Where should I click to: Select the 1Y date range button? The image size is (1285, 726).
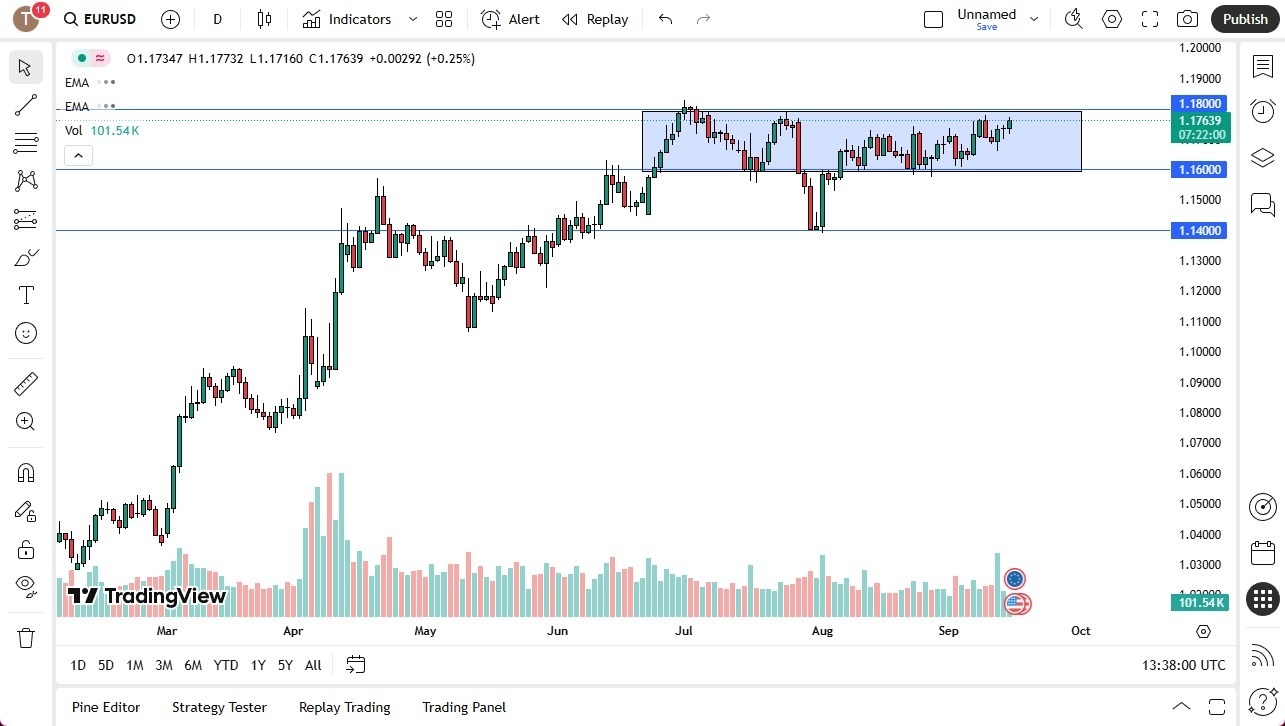click(x=257, y=664)
